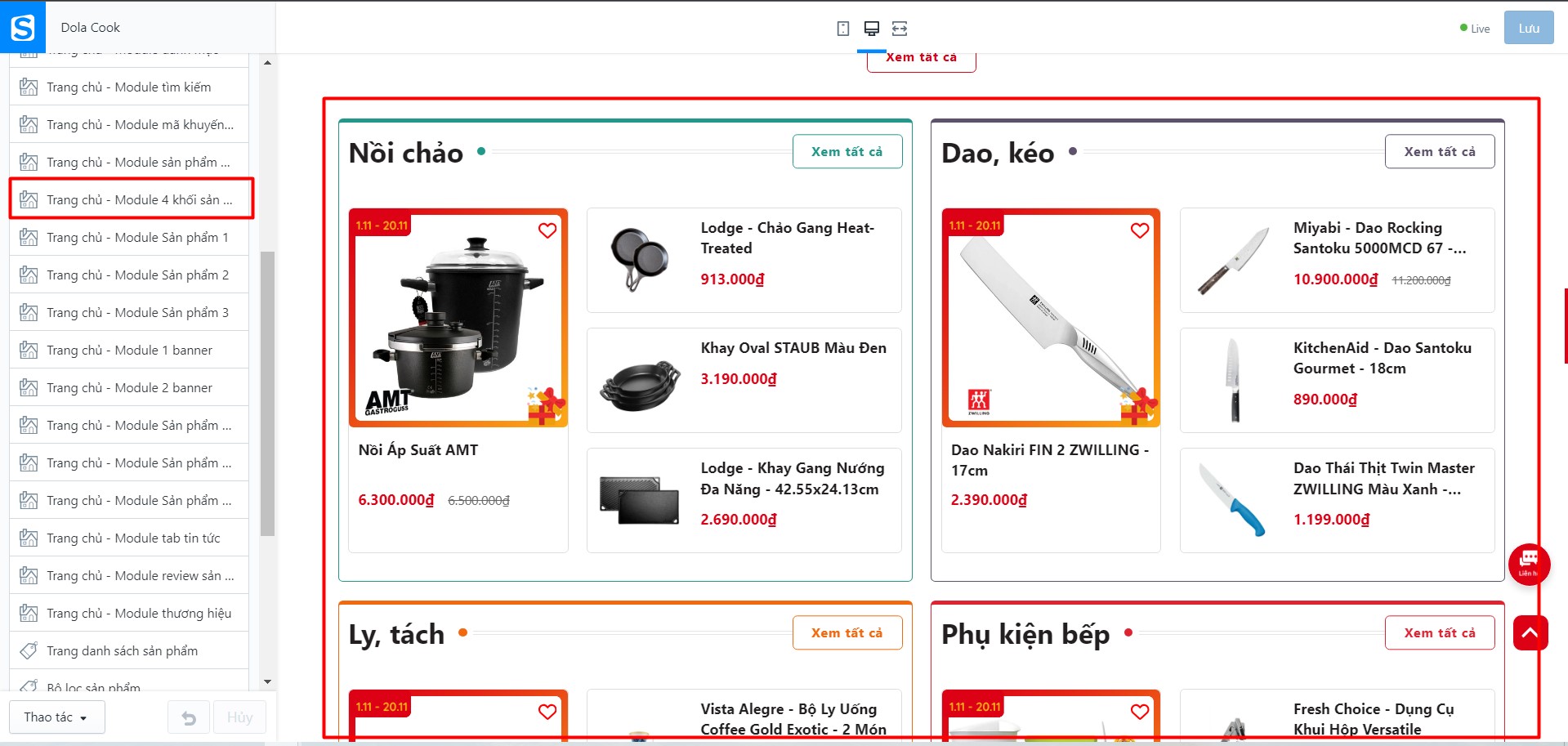Click Vista Alegre - Bộ Ly Uống title

click(x=793, y=719)
